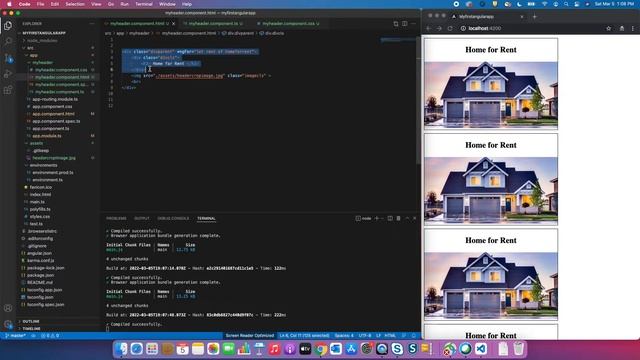Open the Source Control view
Screen dimensions: 640x360
coord(8,58)
